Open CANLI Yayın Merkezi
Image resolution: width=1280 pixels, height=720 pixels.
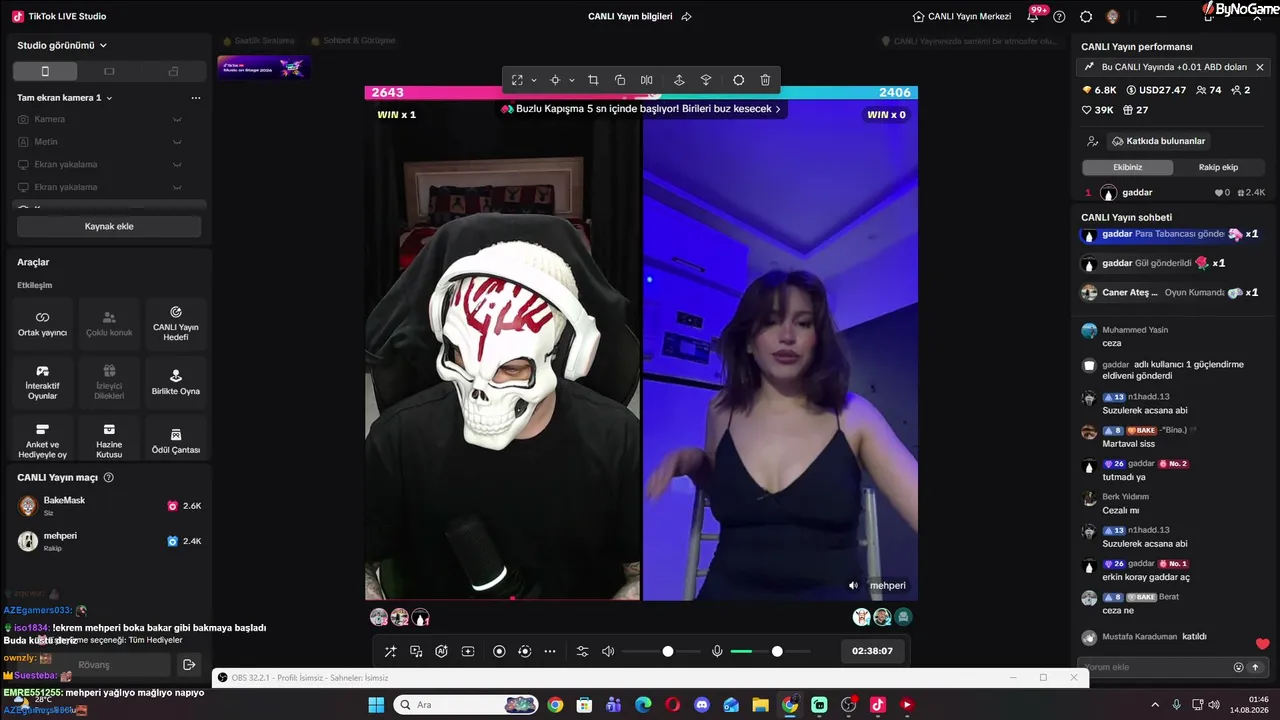pyautogui.click(x=962, y=16)
